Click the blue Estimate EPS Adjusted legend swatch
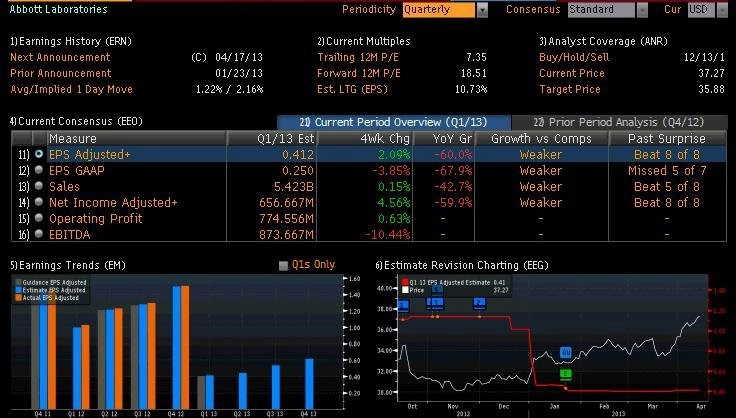Viewport: 736px width, 418px height. (x=18, y=290)
